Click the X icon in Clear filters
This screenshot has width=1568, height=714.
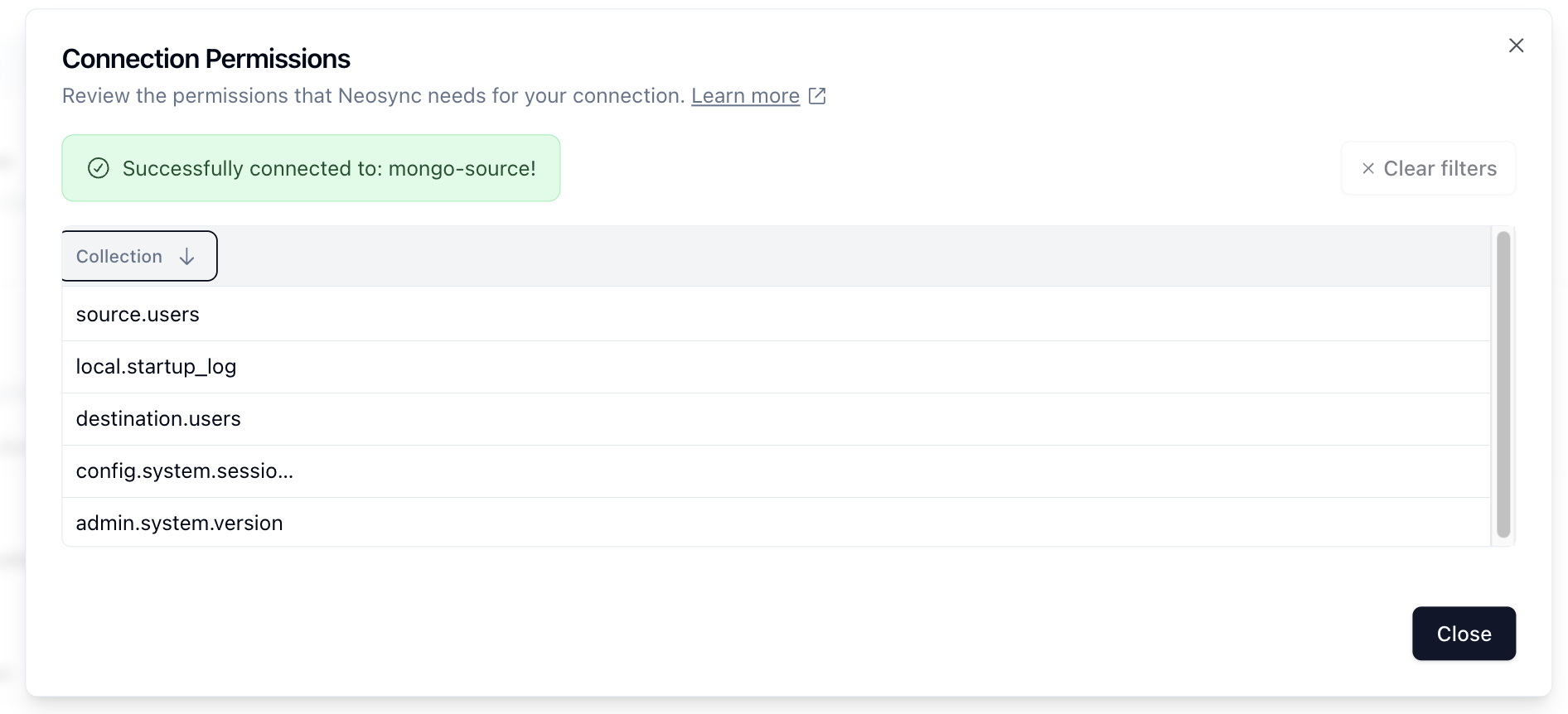pos(1368,168)
